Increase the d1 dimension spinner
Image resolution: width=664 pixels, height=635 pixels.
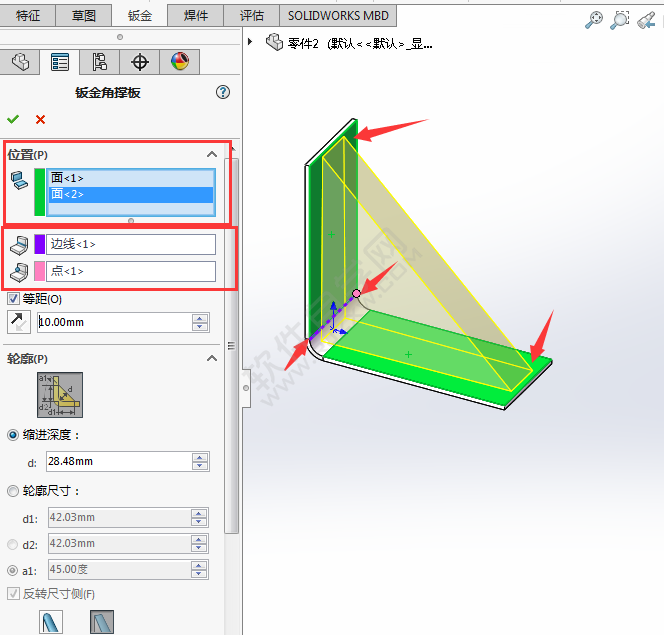coord(199,514)
